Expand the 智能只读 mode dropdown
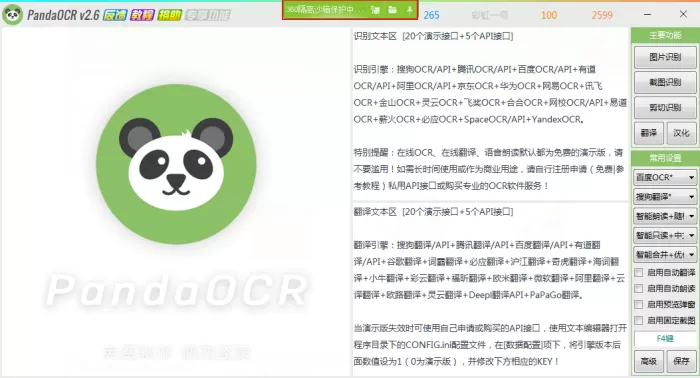 (665, 235)
